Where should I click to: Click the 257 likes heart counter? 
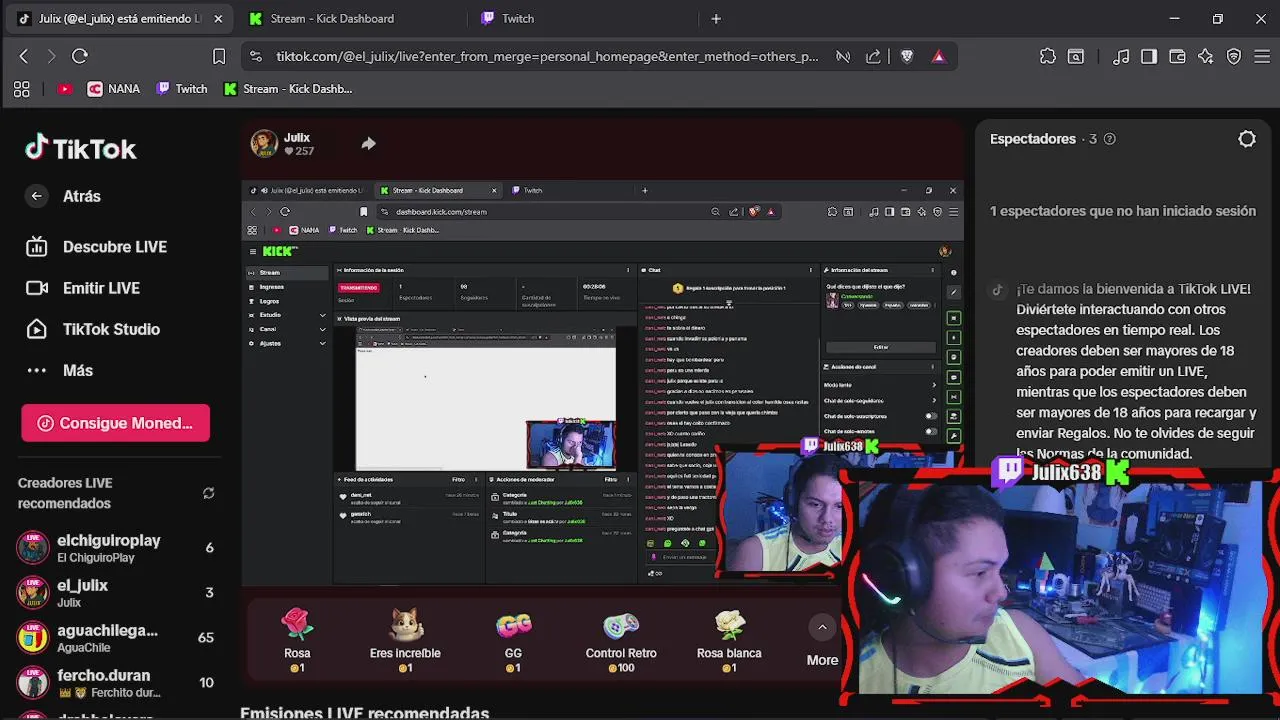(299, 151)
